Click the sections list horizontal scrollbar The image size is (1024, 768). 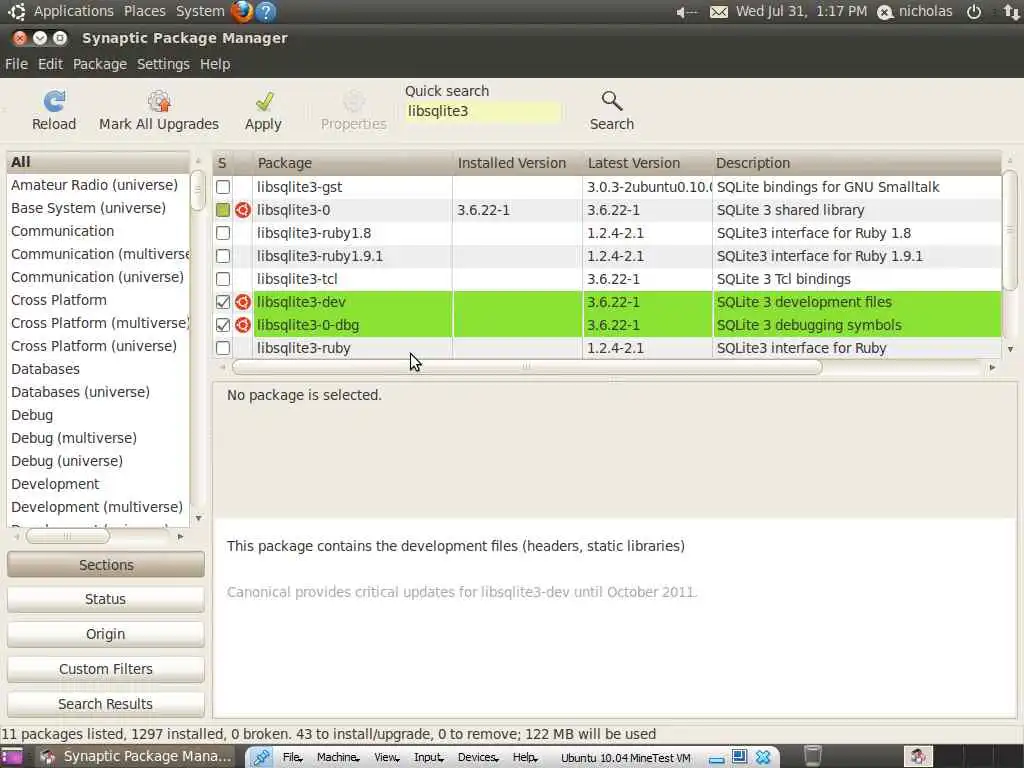[68, 536]
